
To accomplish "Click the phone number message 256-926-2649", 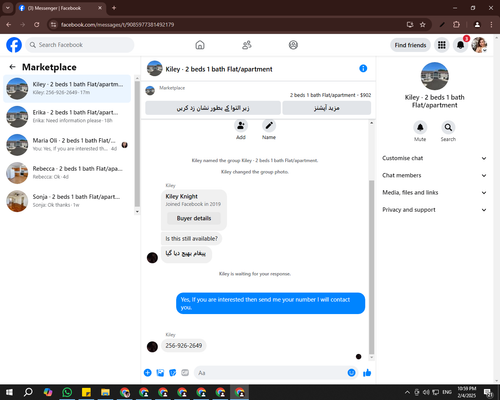I will click(x=184, y=346).
